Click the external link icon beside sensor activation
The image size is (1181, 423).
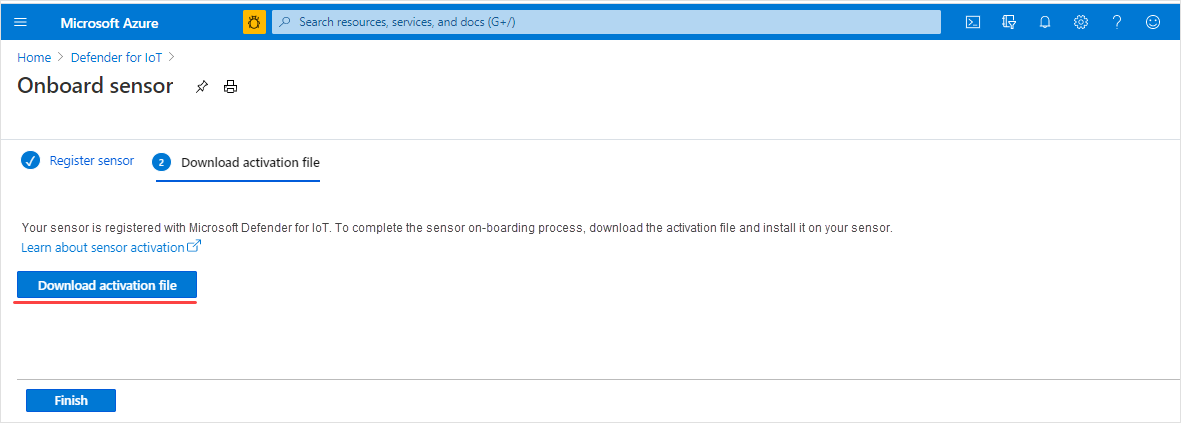(x=194, y=246)
